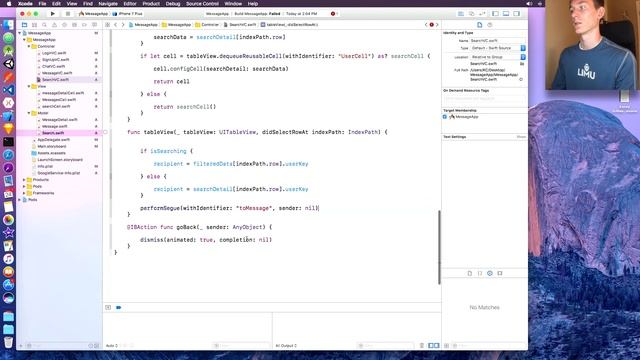Open the Type dropdown (Default - Swift Source)
This screenshot has width=640, height=360.
coord(498,48)
